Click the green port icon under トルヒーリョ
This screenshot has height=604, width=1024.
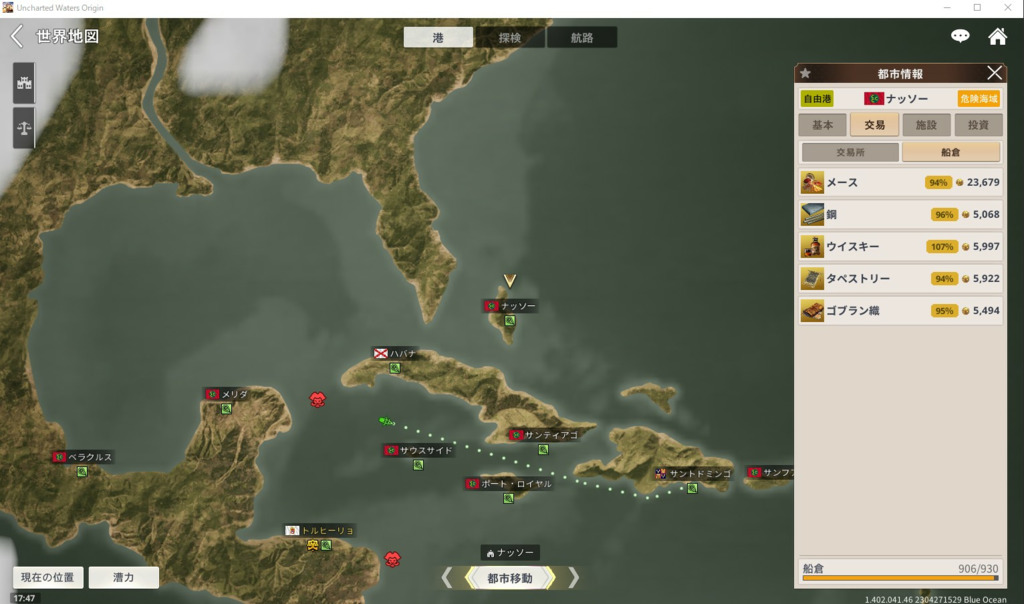tap(327, 545)
